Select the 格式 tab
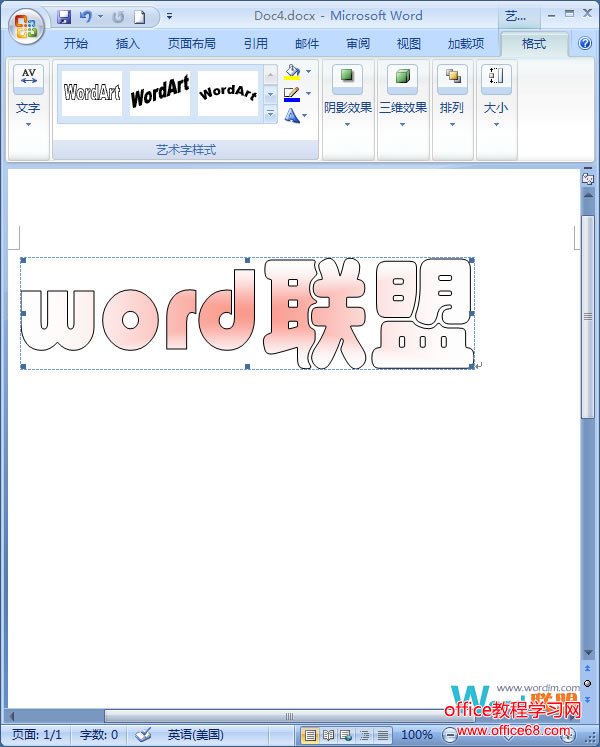The width and height of the screenshot is (600, 747). point(534,44)
